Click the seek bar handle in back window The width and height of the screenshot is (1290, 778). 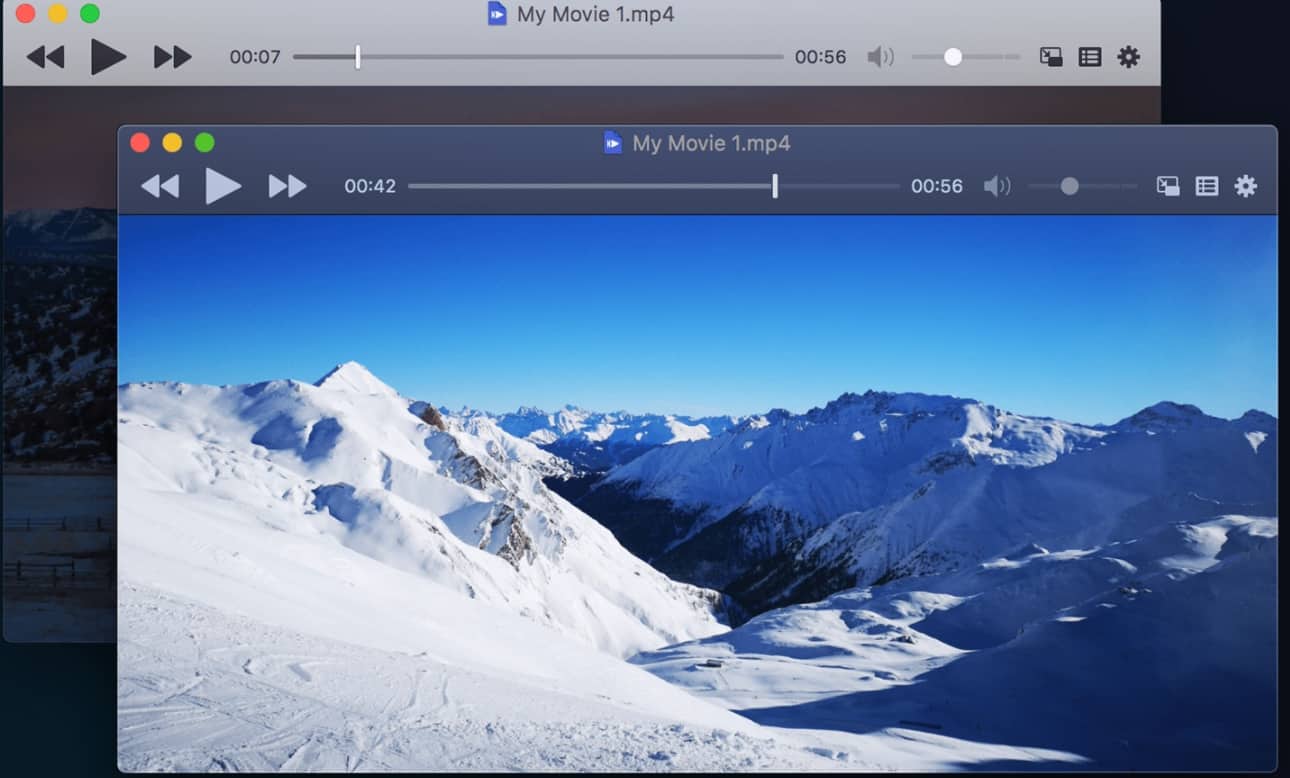(357, 57)
